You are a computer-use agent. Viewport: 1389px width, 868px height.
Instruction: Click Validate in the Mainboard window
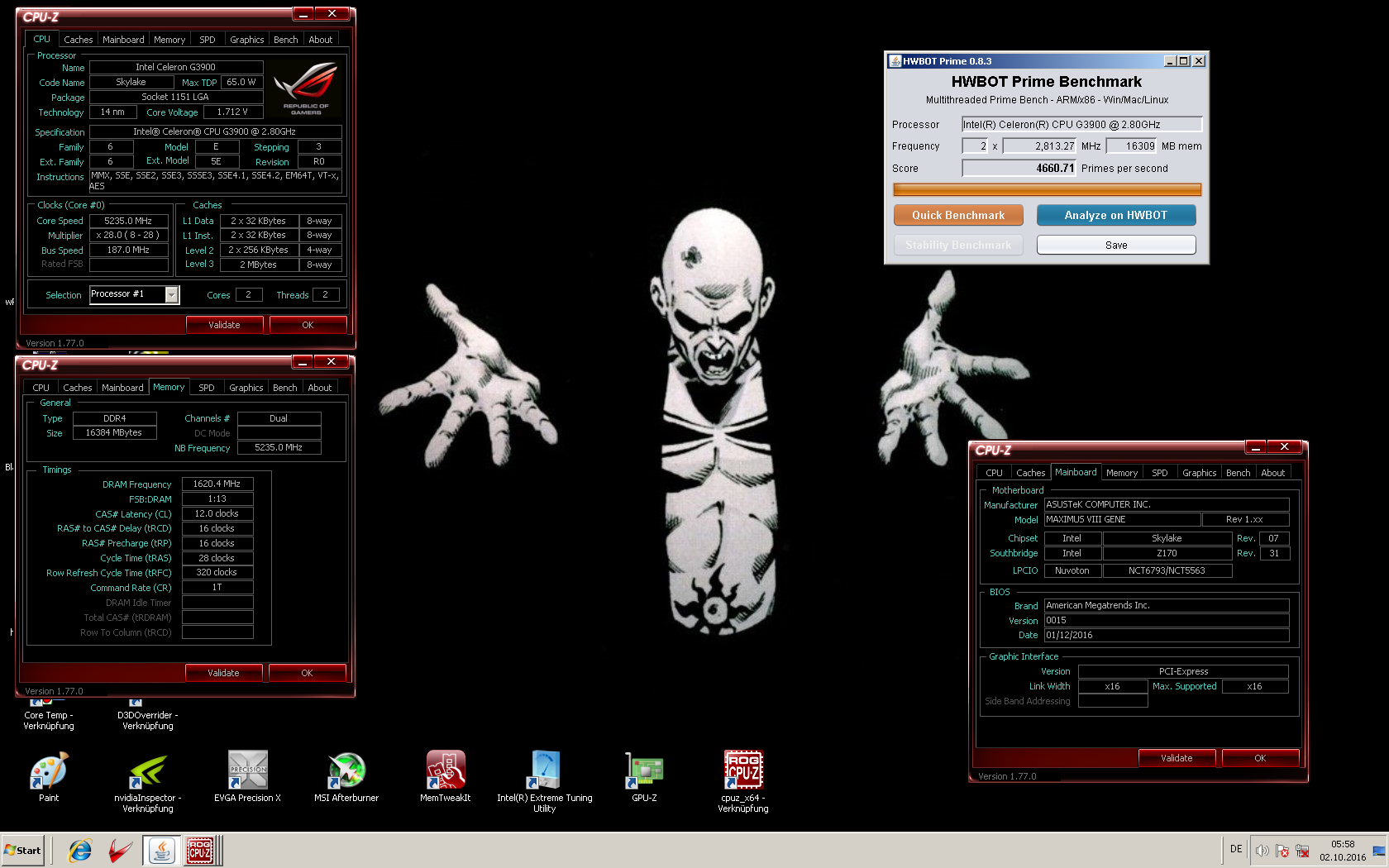click(x=1177, y=758)
